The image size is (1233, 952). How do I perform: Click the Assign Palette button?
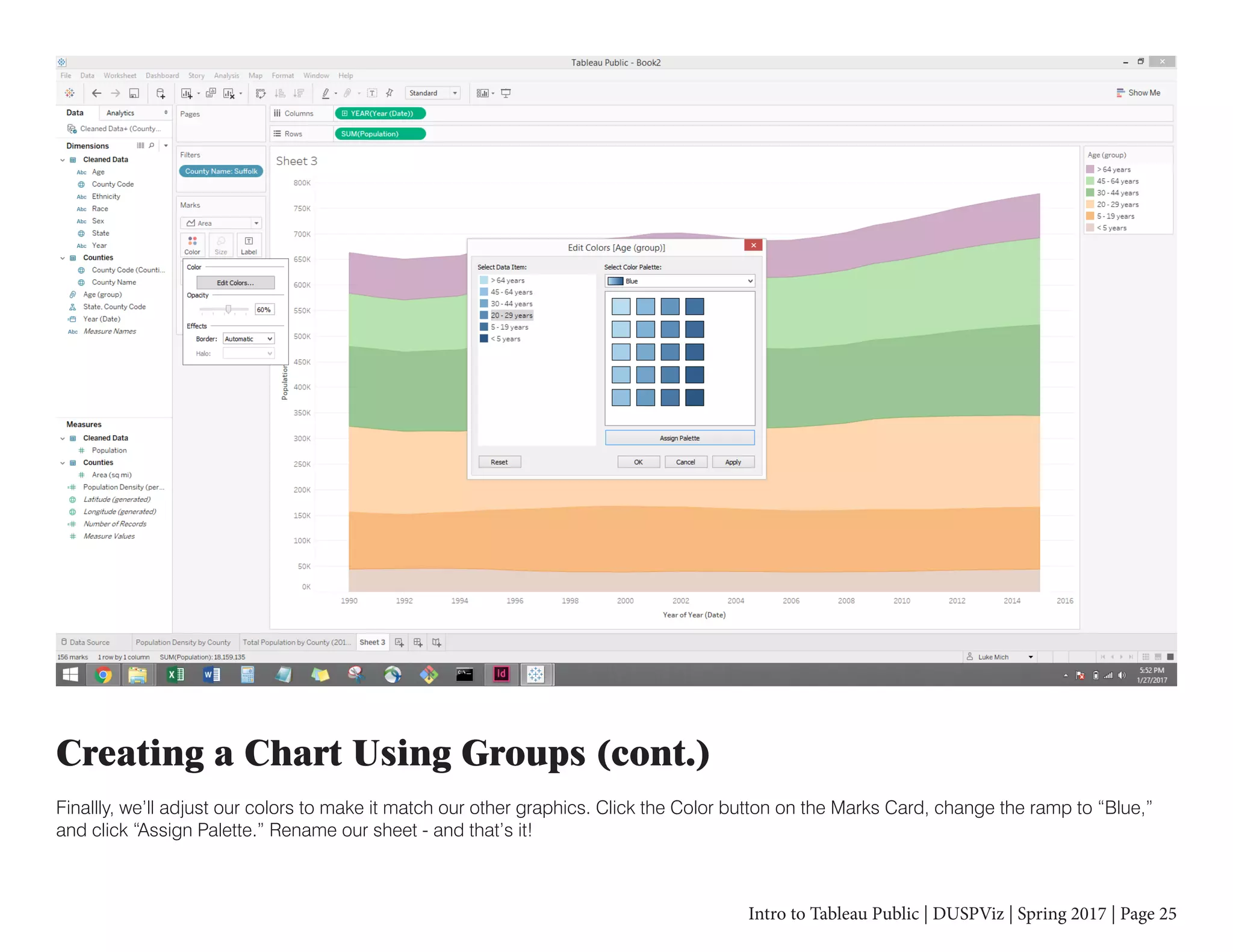pyautogui.click(x=680, y=438)
